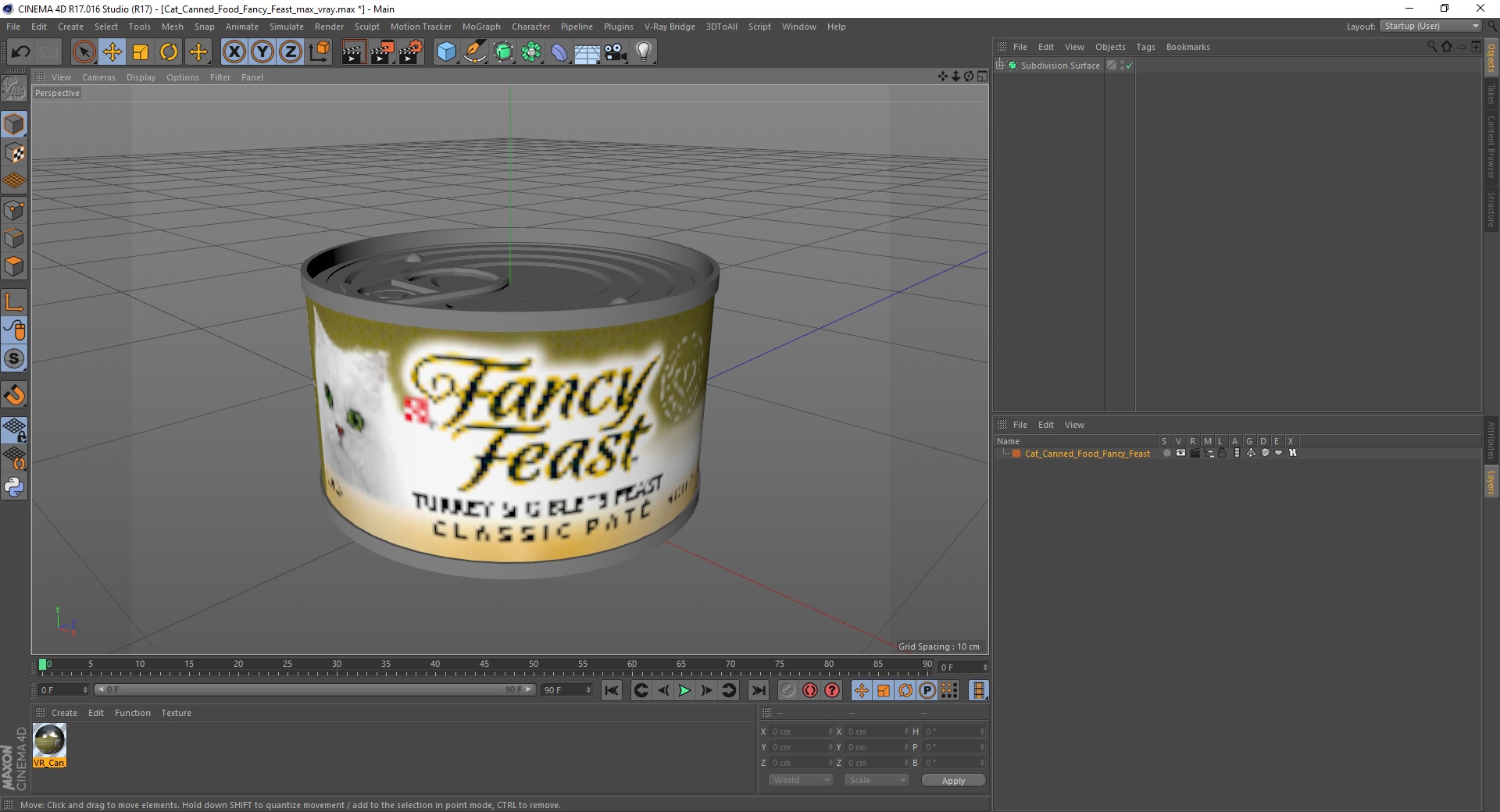Activate the Scale tool

click(141, 52)
